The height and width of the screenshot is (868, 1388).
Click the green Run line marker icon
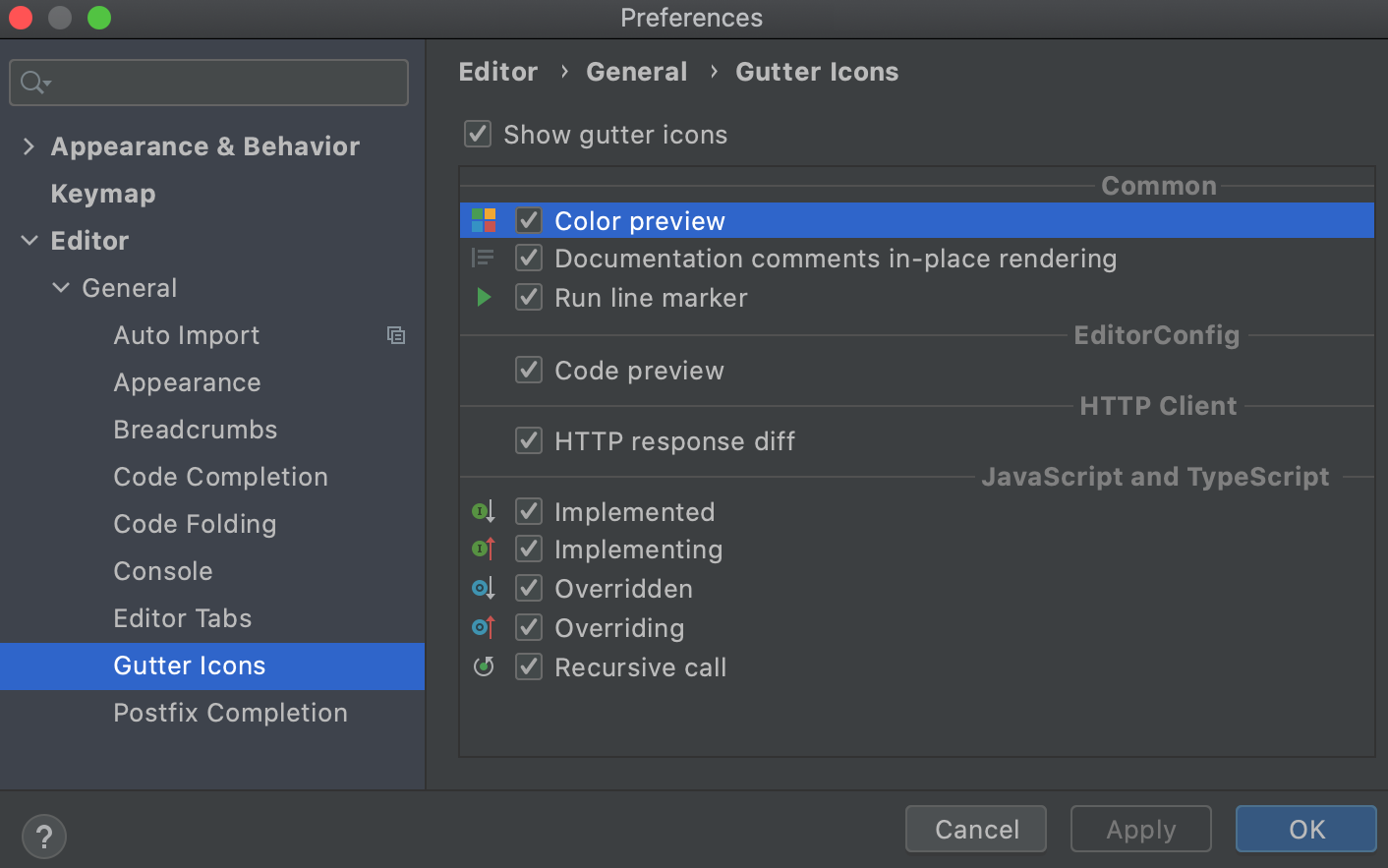[484, 297]
